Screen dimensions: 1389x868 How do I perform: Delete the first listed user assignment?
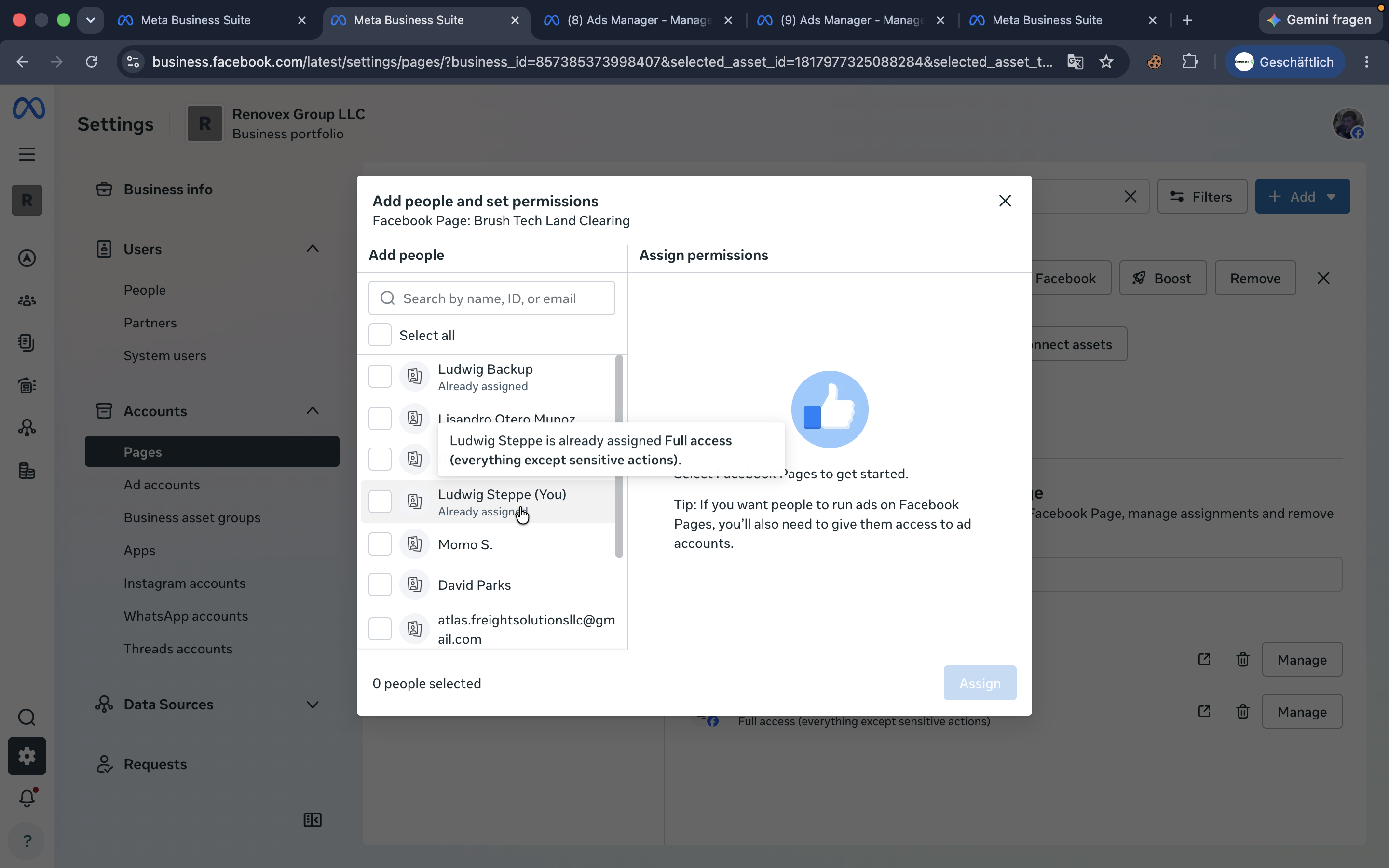1243,659
